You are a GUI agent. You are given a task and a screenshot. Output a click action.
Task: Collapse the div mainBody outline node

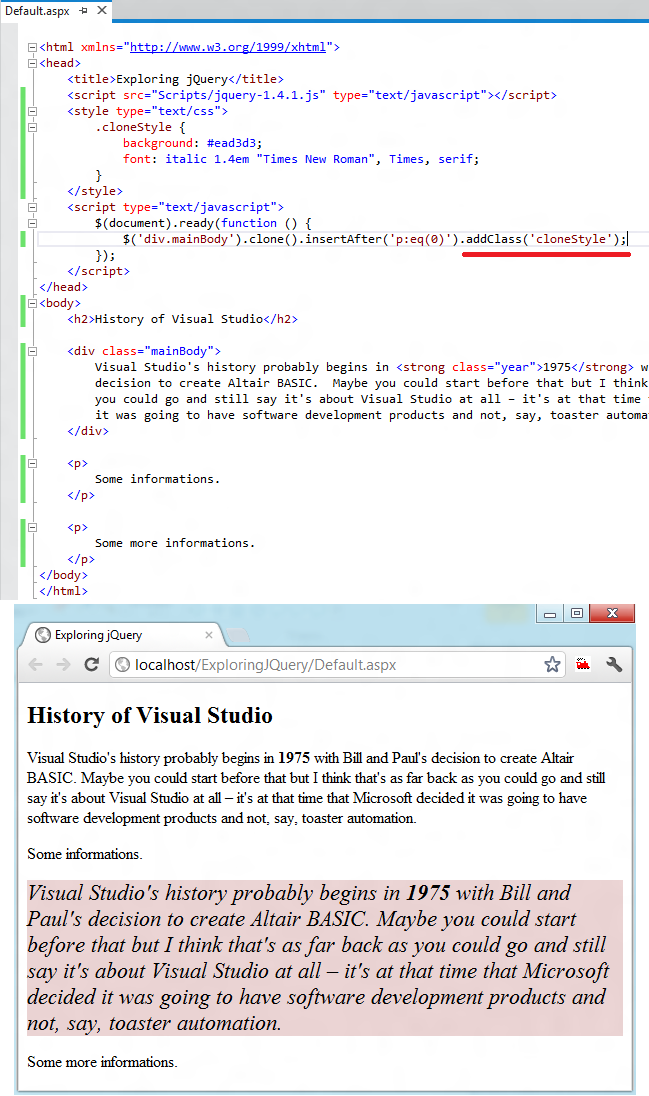tap(32, 352)
